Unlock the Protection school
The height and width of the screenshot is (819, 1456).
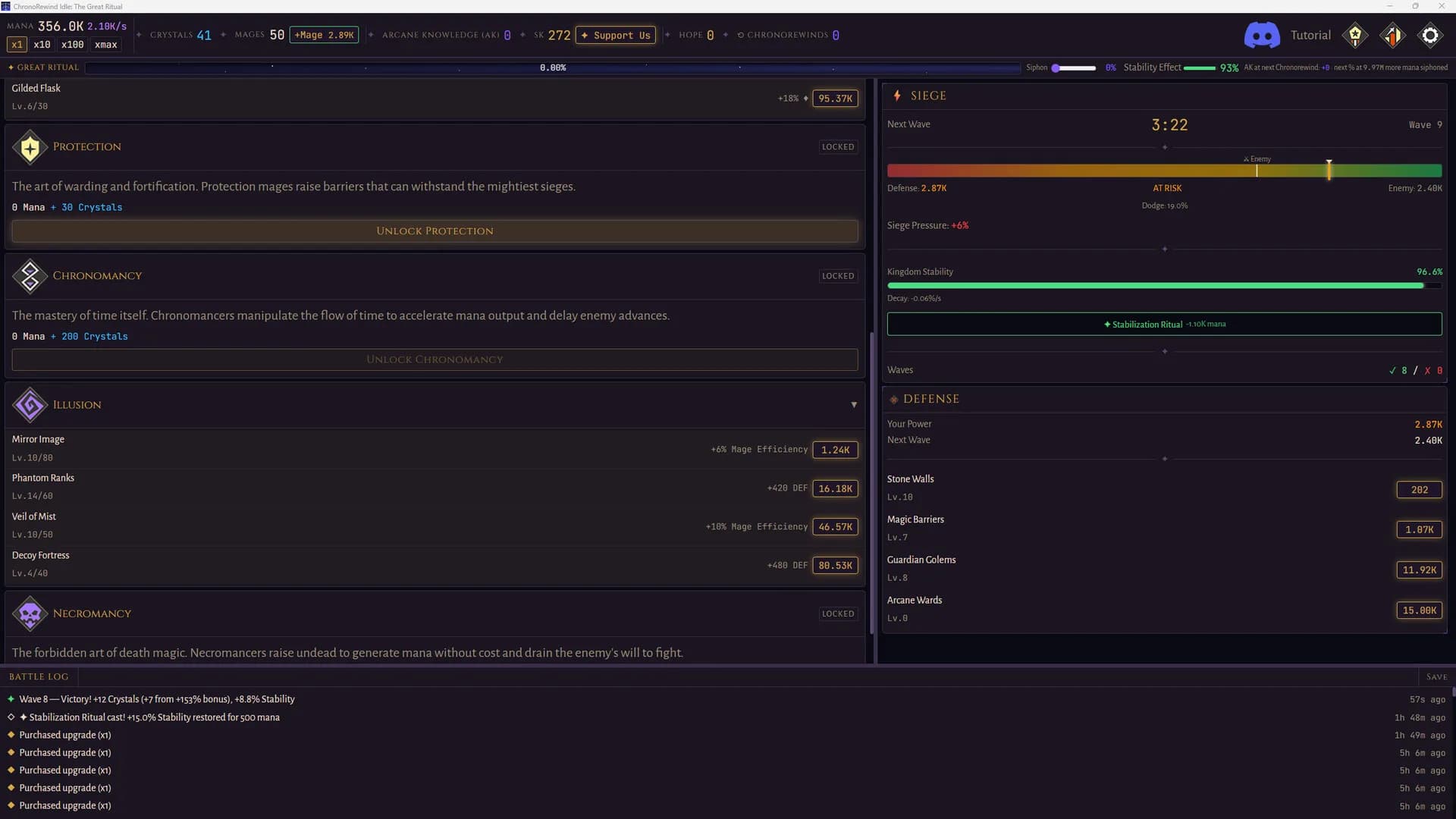pyautogui.click(x=435, y=231)
